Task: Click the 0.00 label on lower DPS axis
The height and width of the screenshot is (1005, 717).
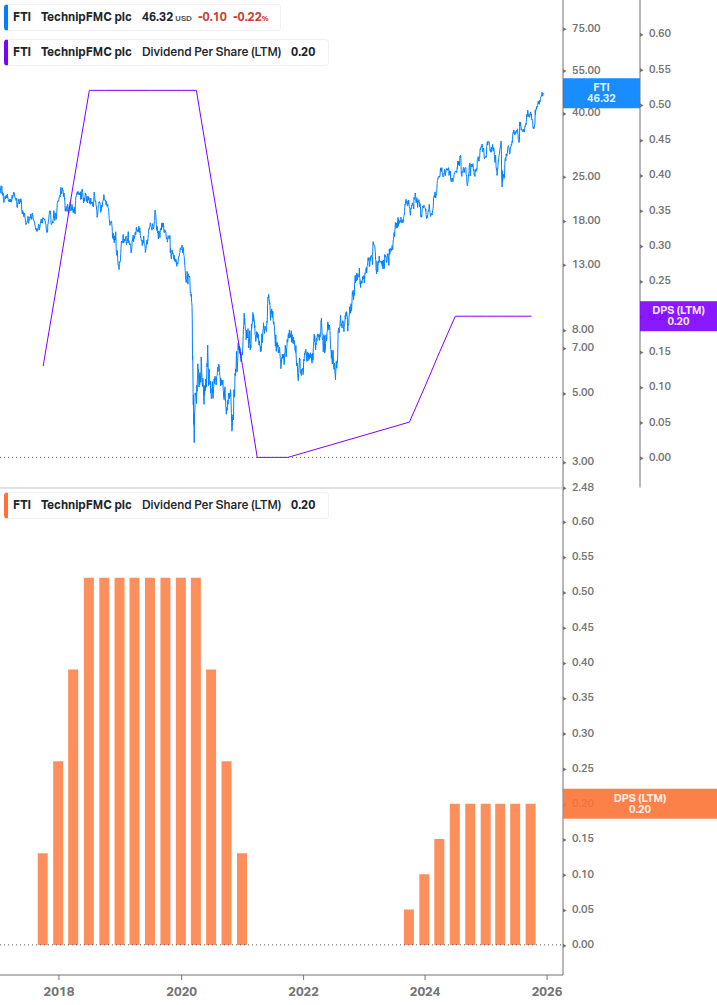Action: [x=582, y=945]
